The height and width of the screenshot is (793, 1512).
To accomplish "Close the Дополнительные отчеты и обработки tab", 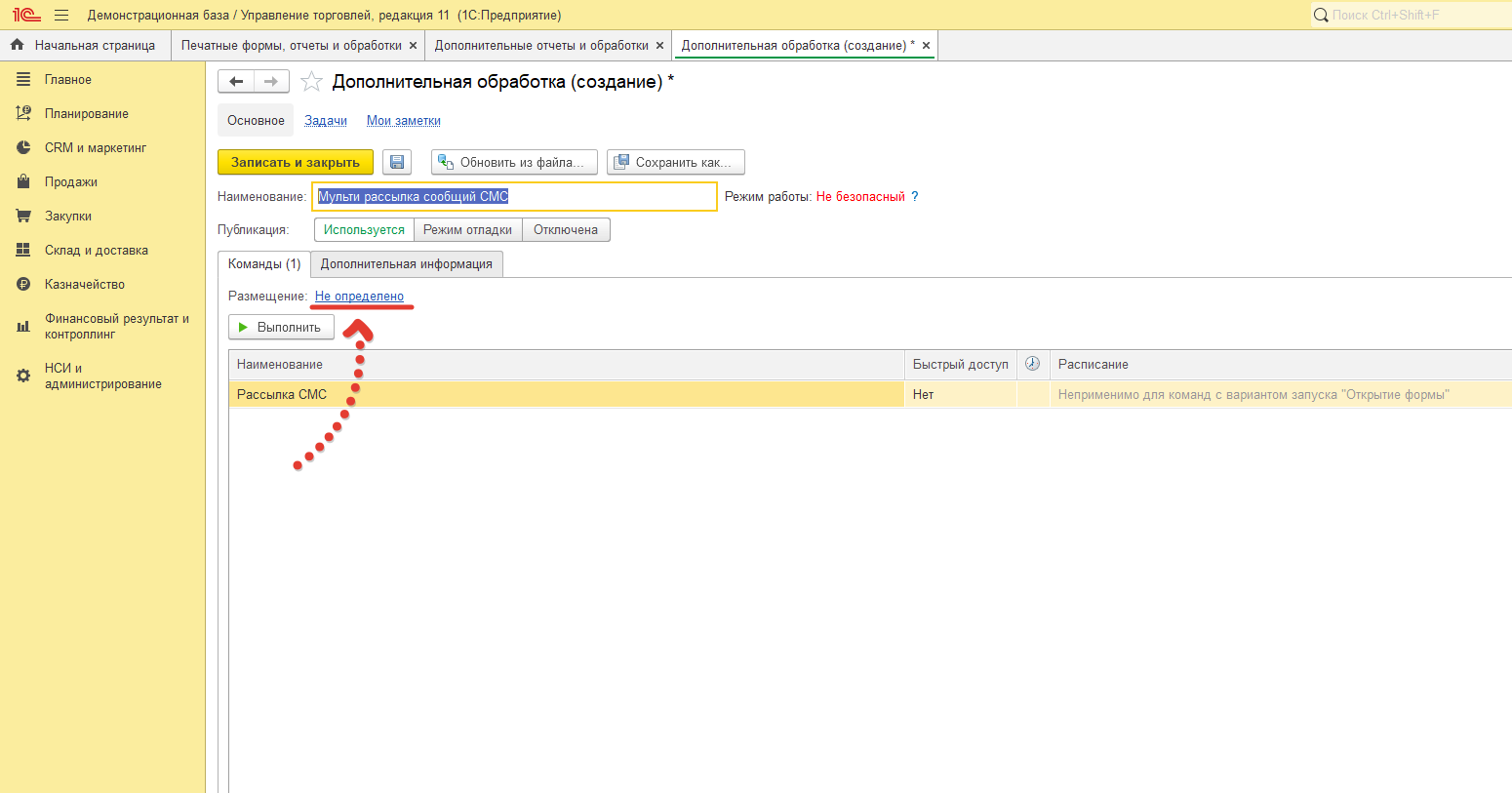I will [659, 46].
